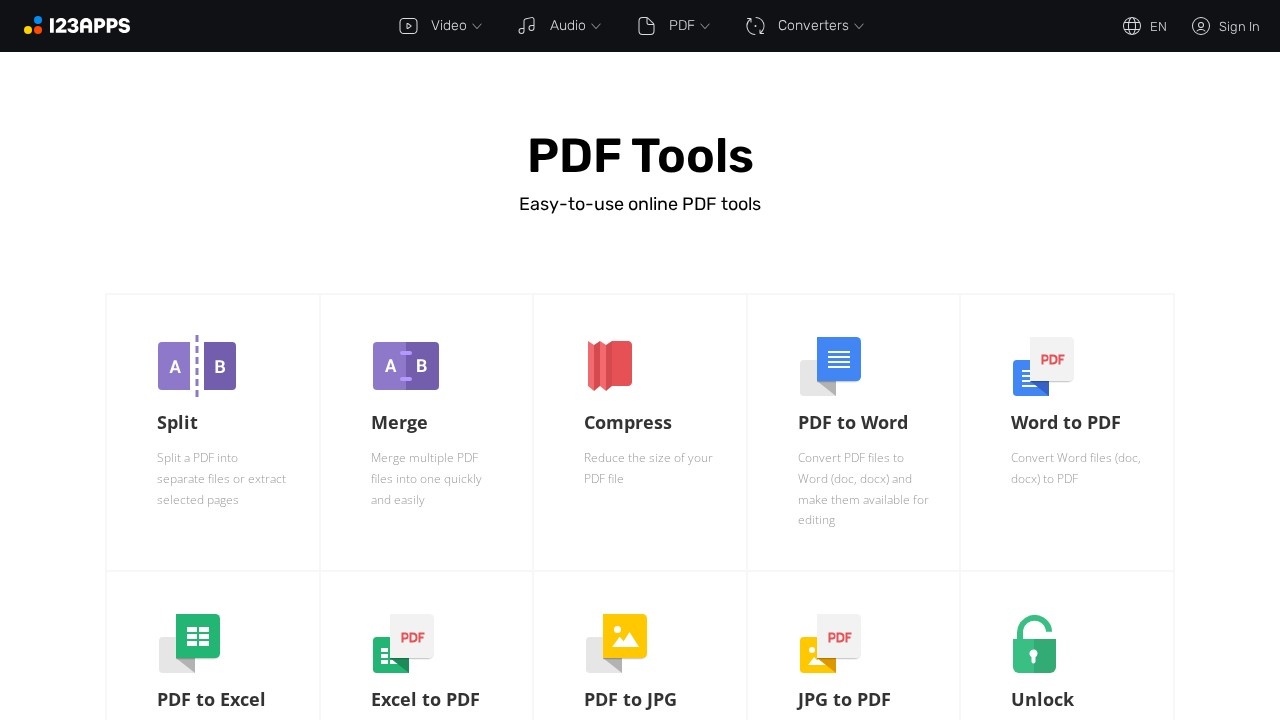Click the yellow PDF to JPG icon

pyautogui.click(x=616, y=643)
